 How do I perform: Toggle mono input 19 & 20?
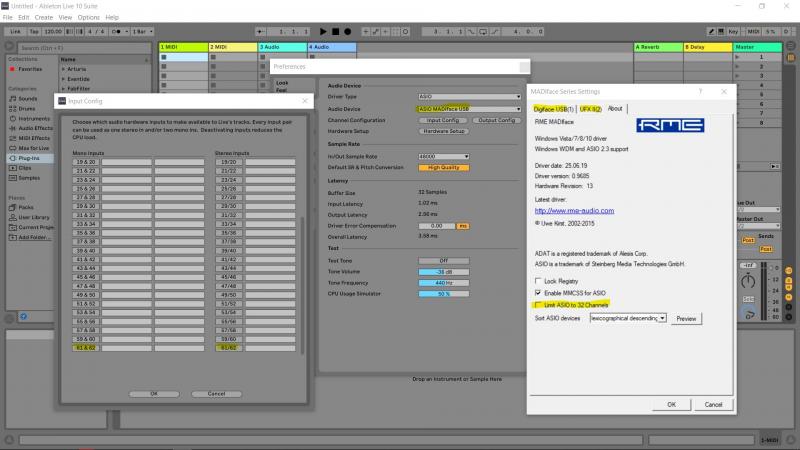pos(86,162)
